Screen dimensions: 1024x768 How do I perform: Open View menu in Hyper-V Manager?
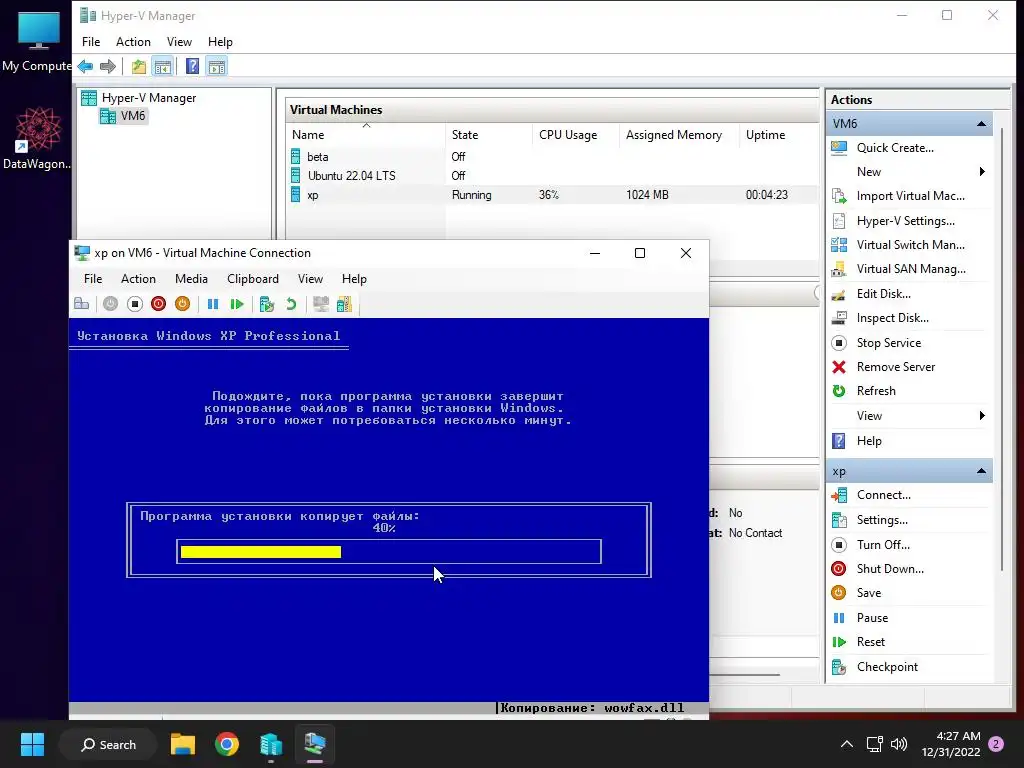pyautogui.click(x=179, y=42)
